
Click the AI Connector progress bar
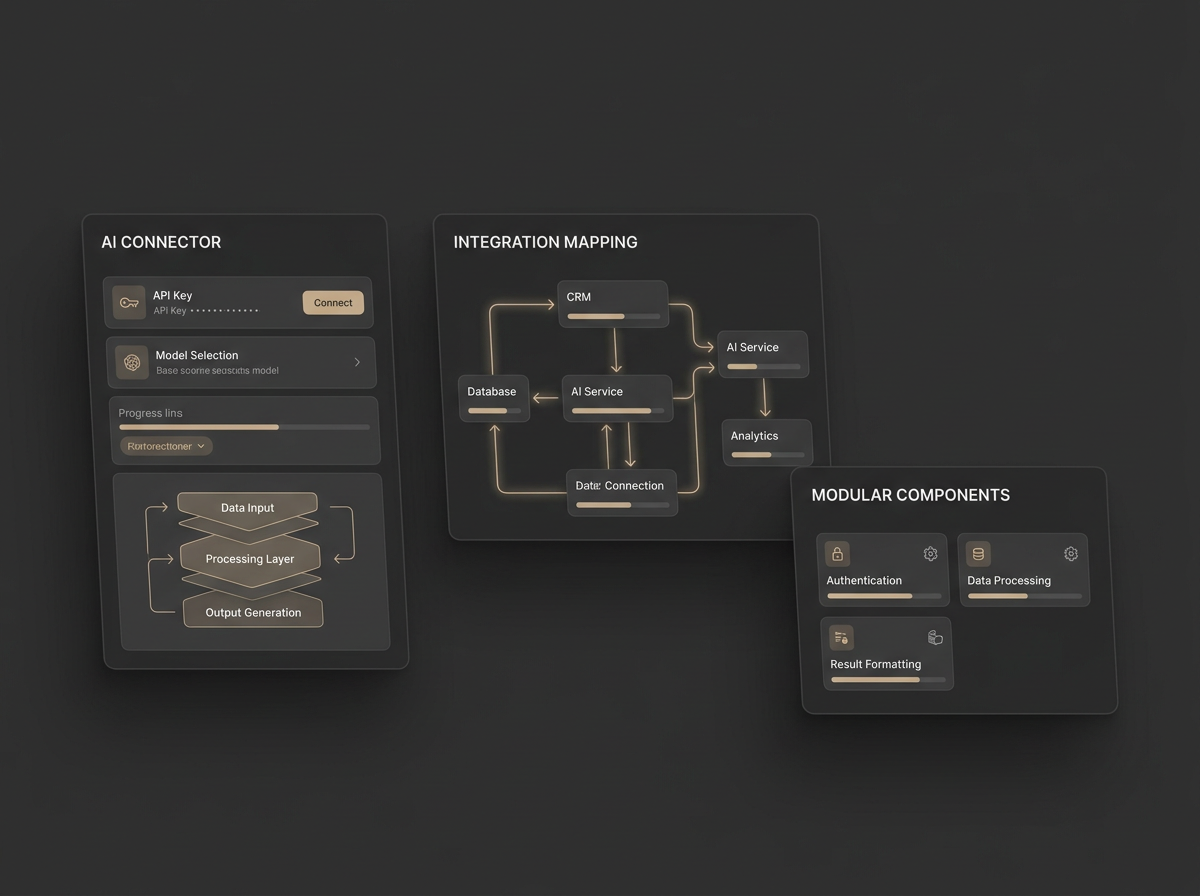pos(244,427)
